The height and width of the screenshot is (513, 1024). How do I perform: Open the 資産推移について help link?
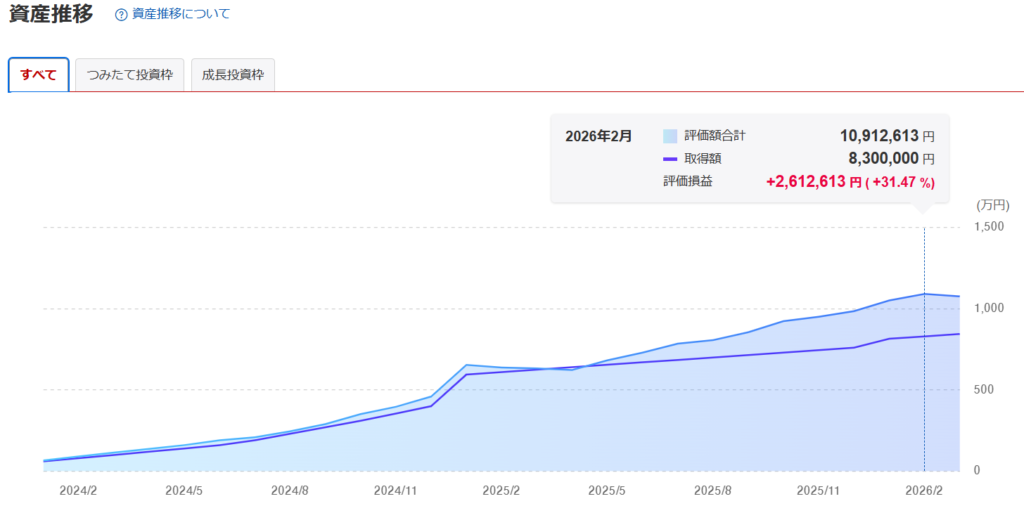[x=180, y=15]
